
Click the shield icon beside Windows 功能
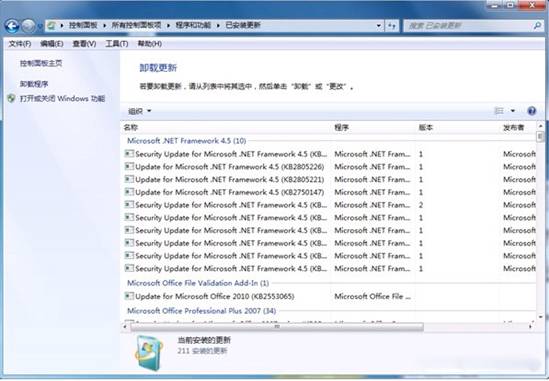12,98
